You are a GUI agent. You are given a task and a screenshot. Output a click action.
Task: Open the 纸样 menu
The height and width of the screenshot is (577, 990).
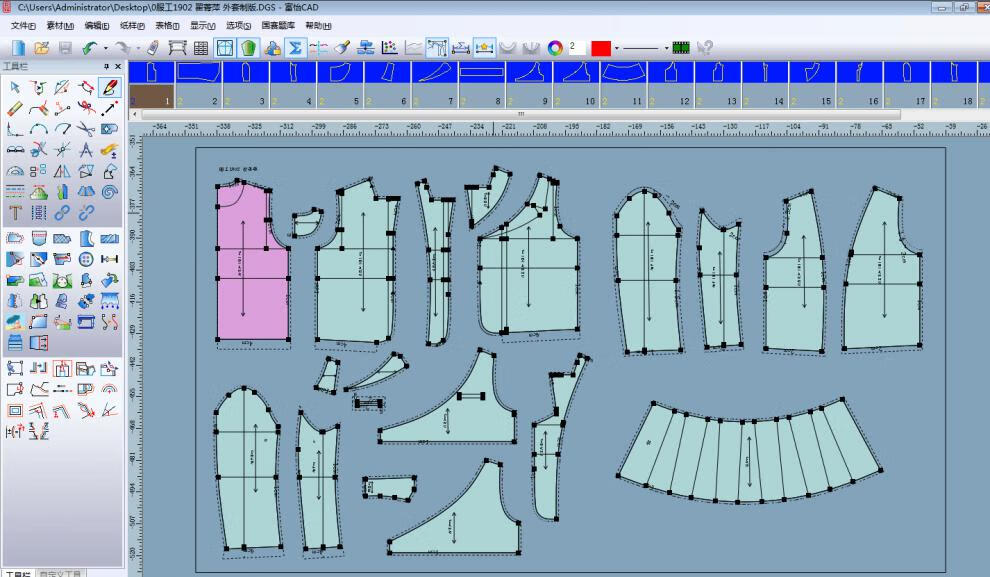131,24
